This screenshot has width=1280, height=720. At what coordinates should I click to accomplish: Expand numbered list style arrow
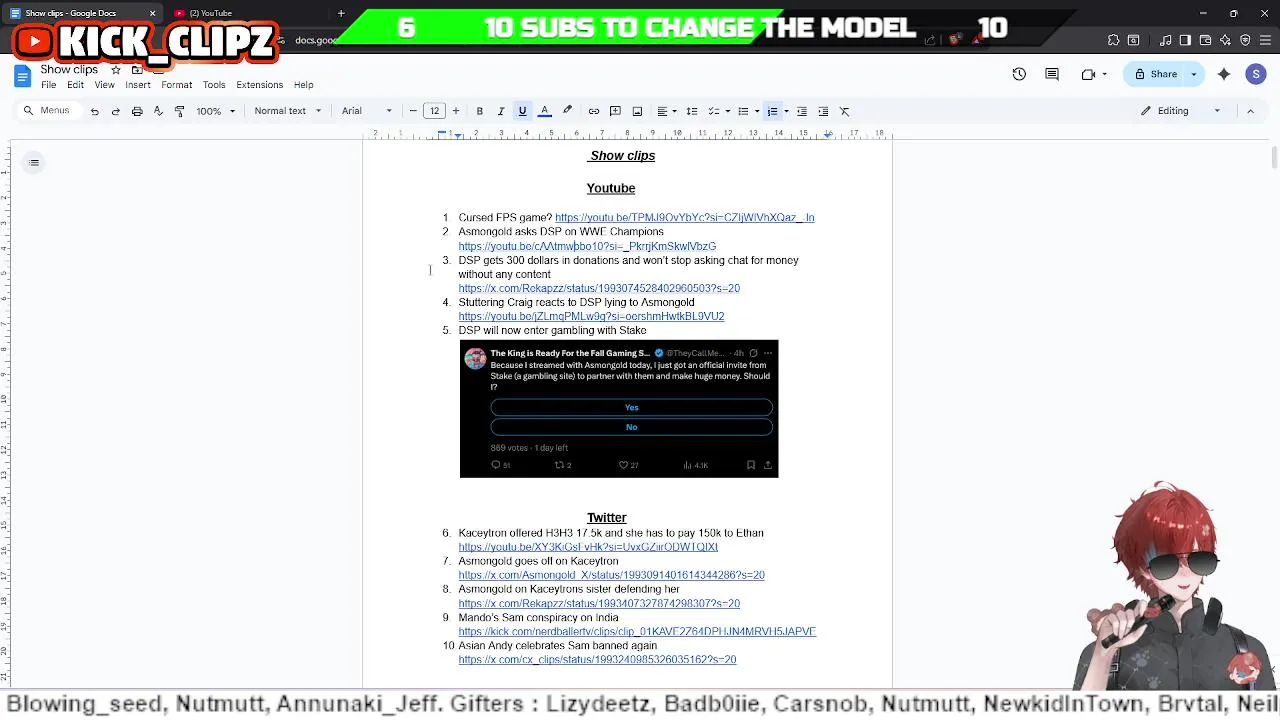786,111
